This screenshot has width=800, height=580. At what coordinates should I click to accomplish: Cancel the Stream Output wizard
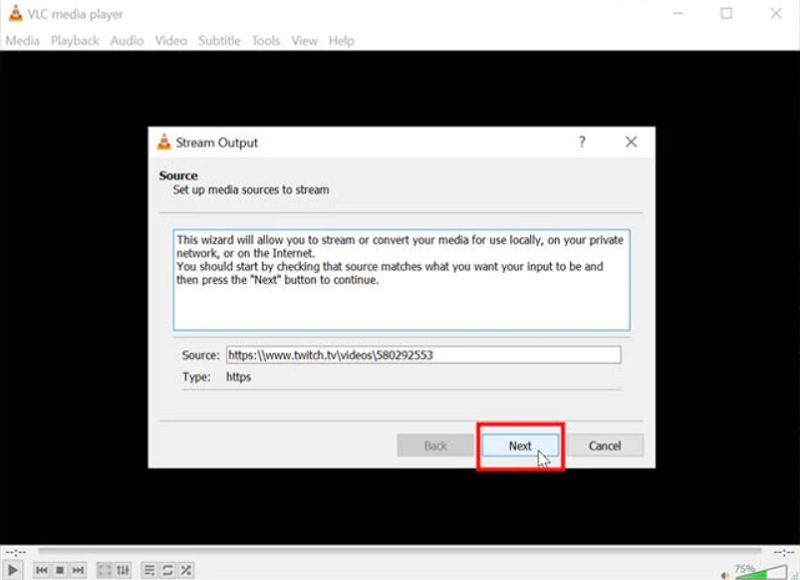(607, 446)
